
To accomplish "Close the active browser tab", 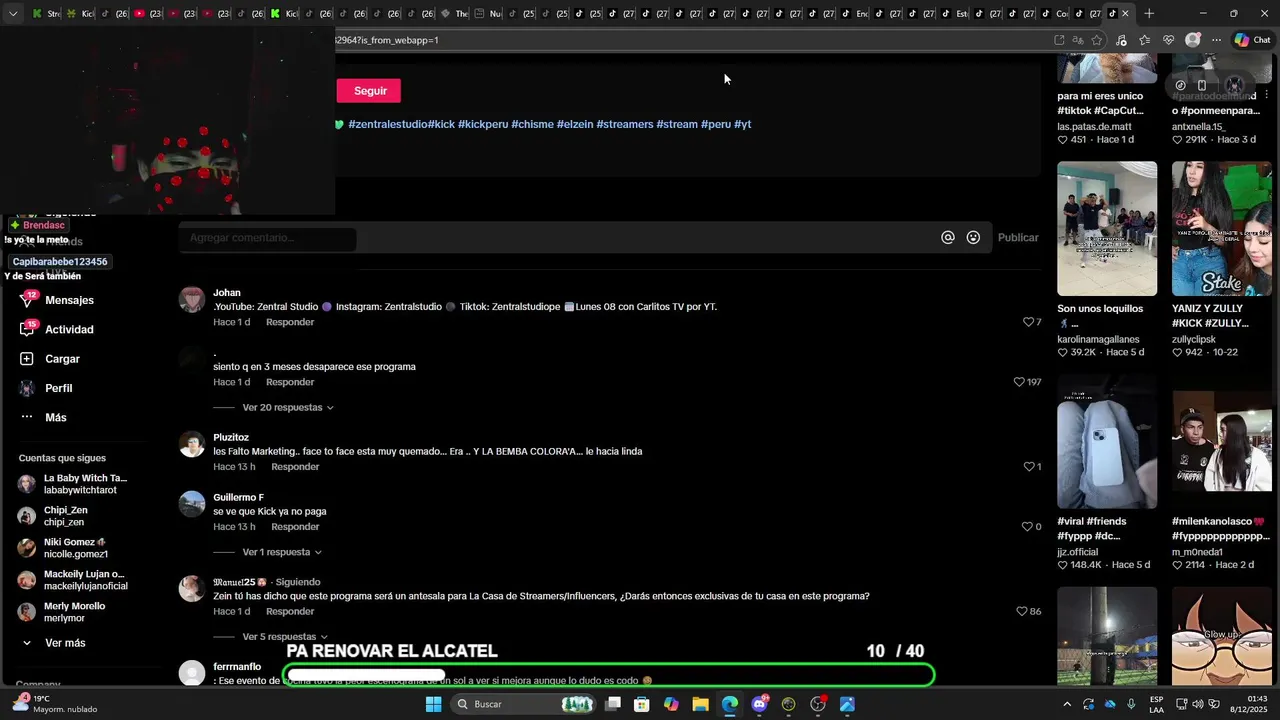I will click(1125, 13).
